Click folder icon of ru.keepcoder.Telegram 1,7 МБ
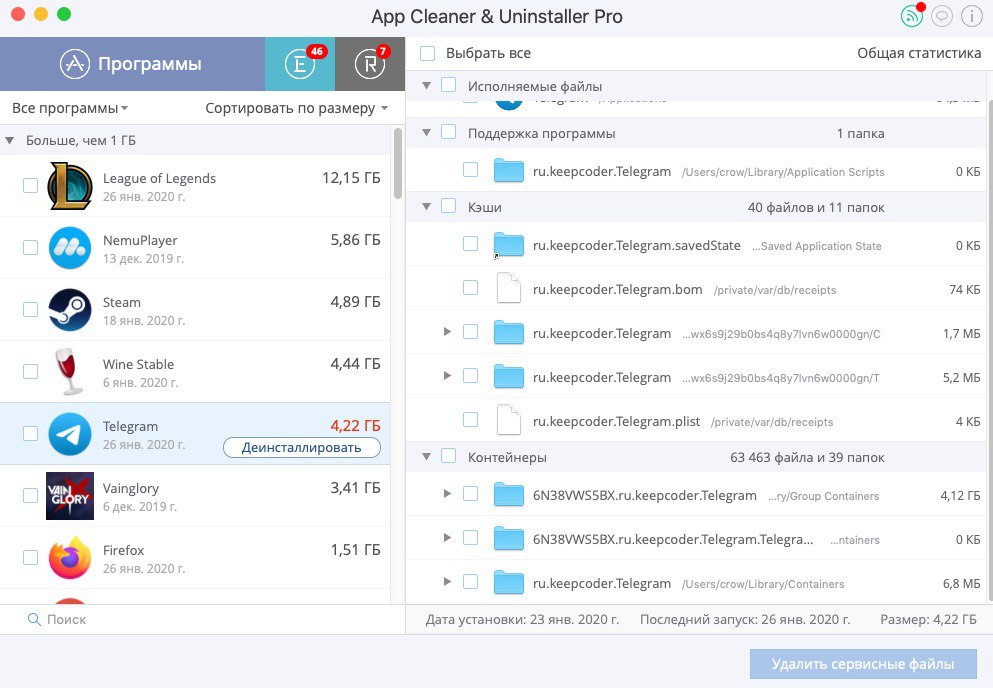 509,333
